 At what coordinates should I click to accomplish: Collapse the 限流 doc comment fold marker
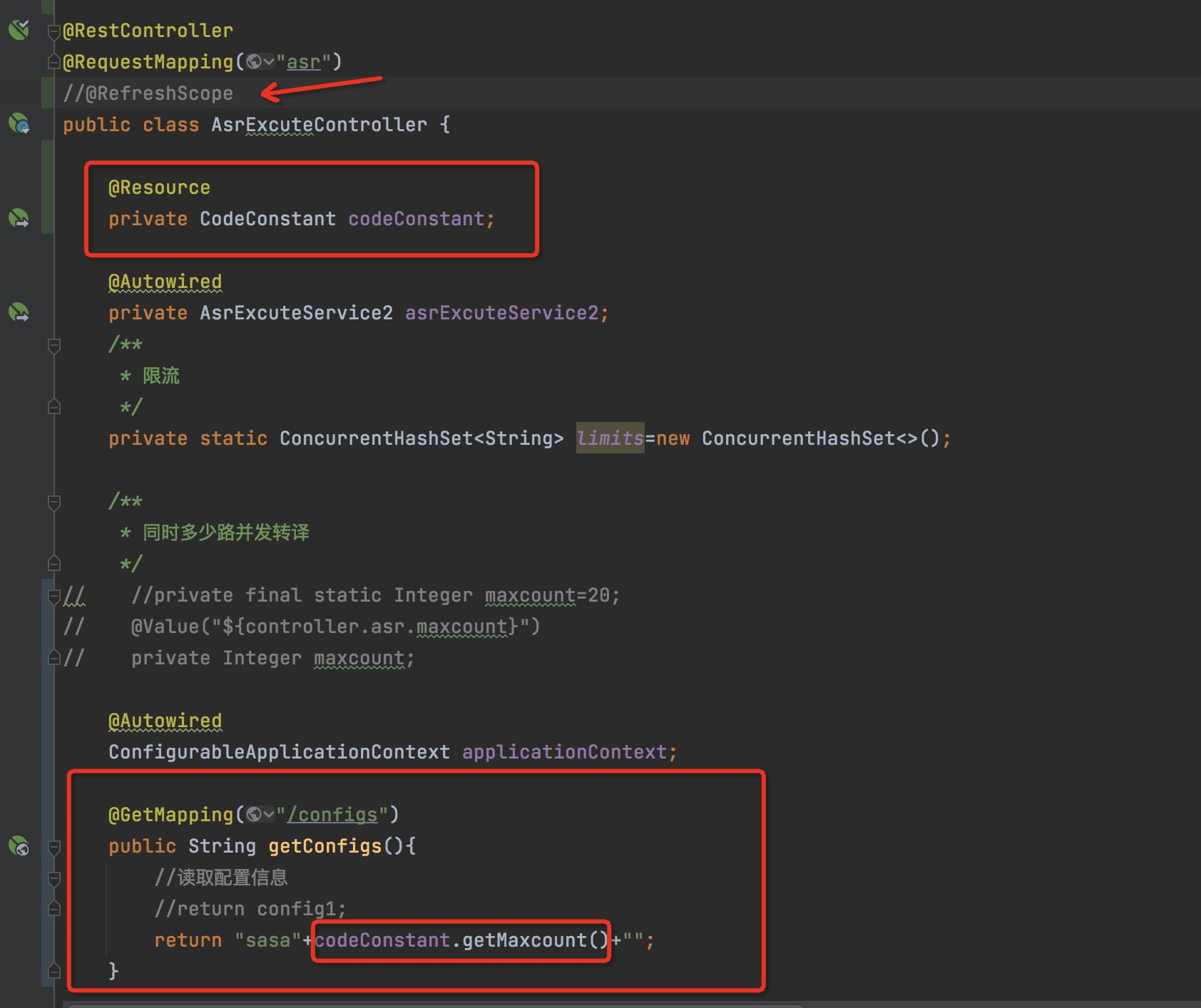[x=53, y=346]
